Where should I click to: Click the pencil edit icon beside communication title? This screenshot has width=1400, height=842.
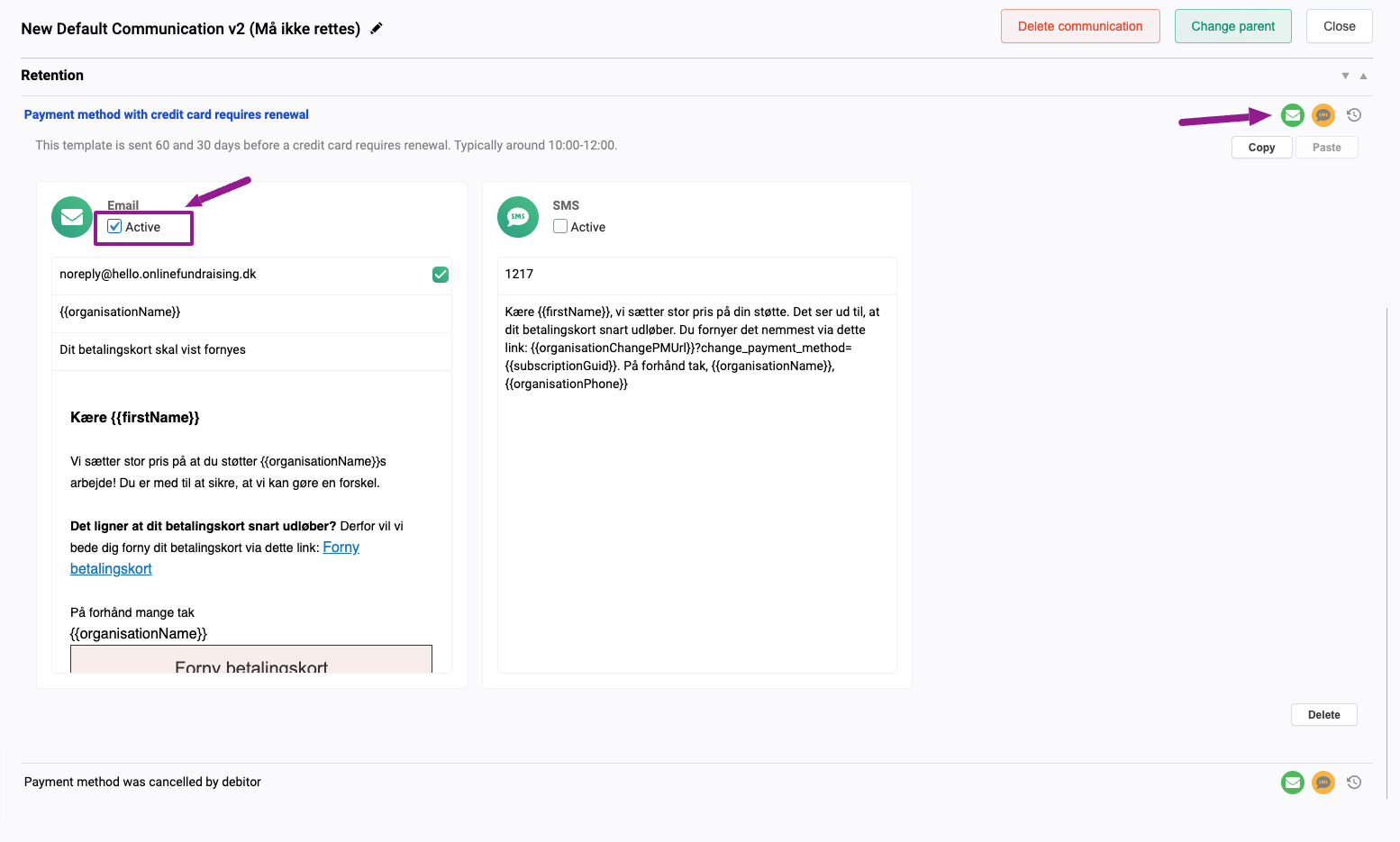click(x=377, y=28)
